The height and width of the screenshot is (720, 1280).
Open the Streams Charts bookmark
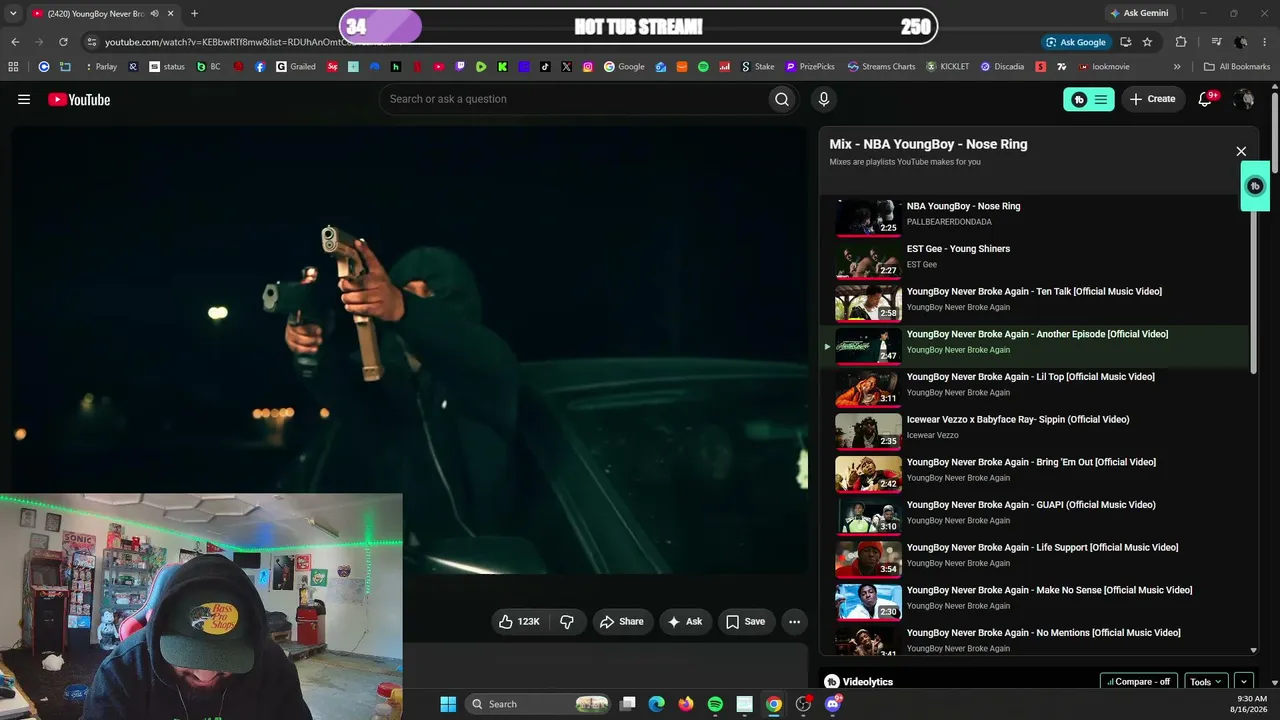(x=882, y=67)
